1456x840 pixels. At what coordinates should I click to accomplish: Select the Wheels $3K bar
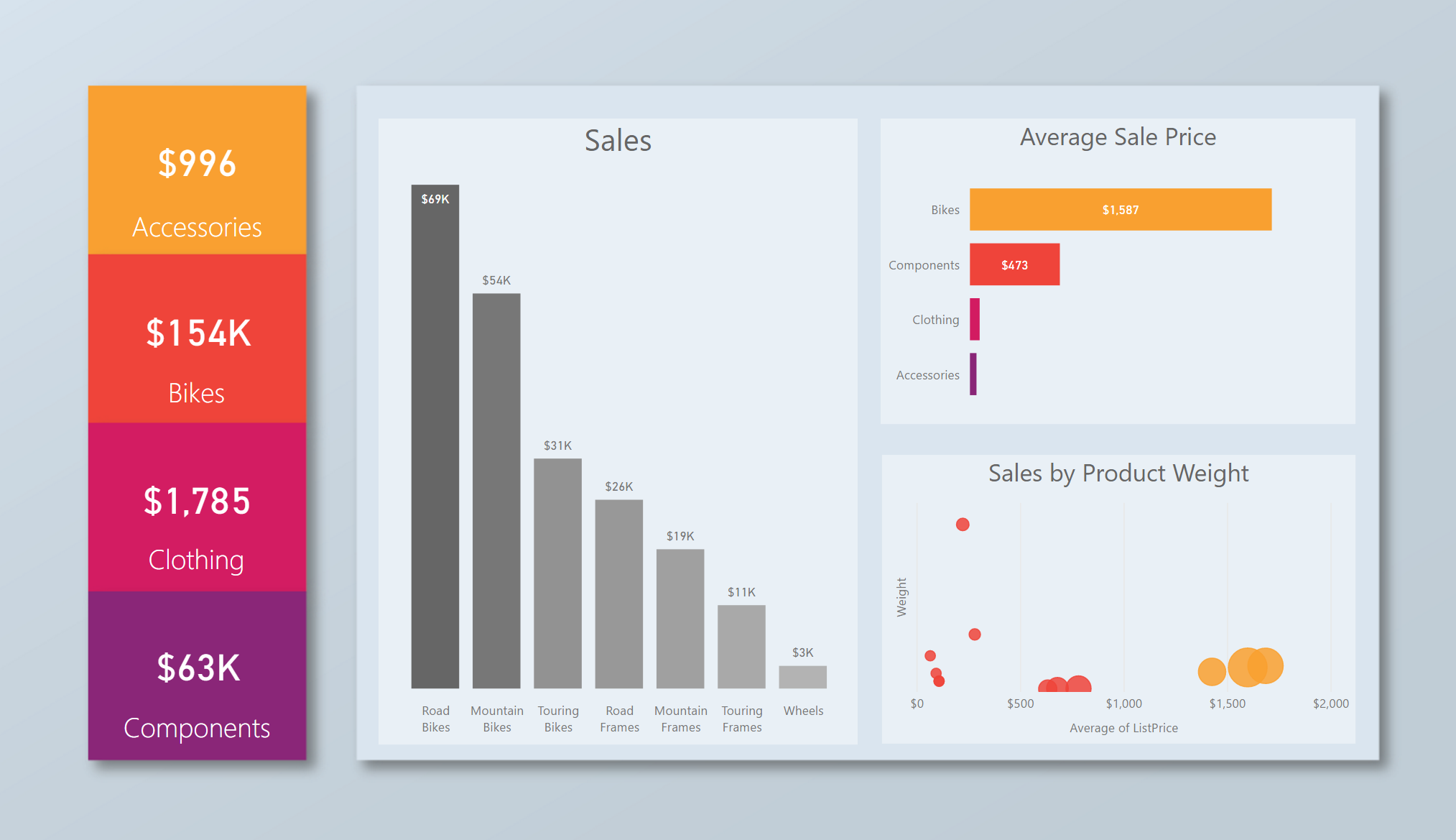pos(803,675)
